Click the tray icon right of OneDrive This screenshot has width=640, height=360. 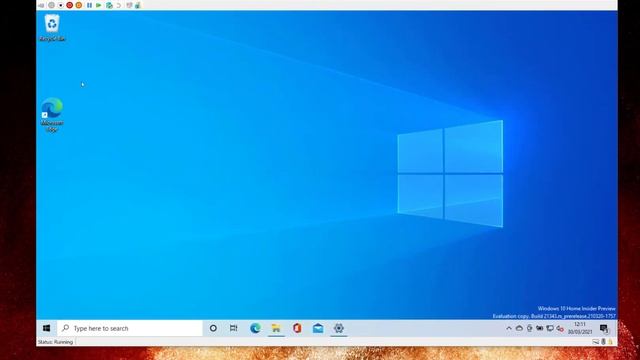pos(529,328)
